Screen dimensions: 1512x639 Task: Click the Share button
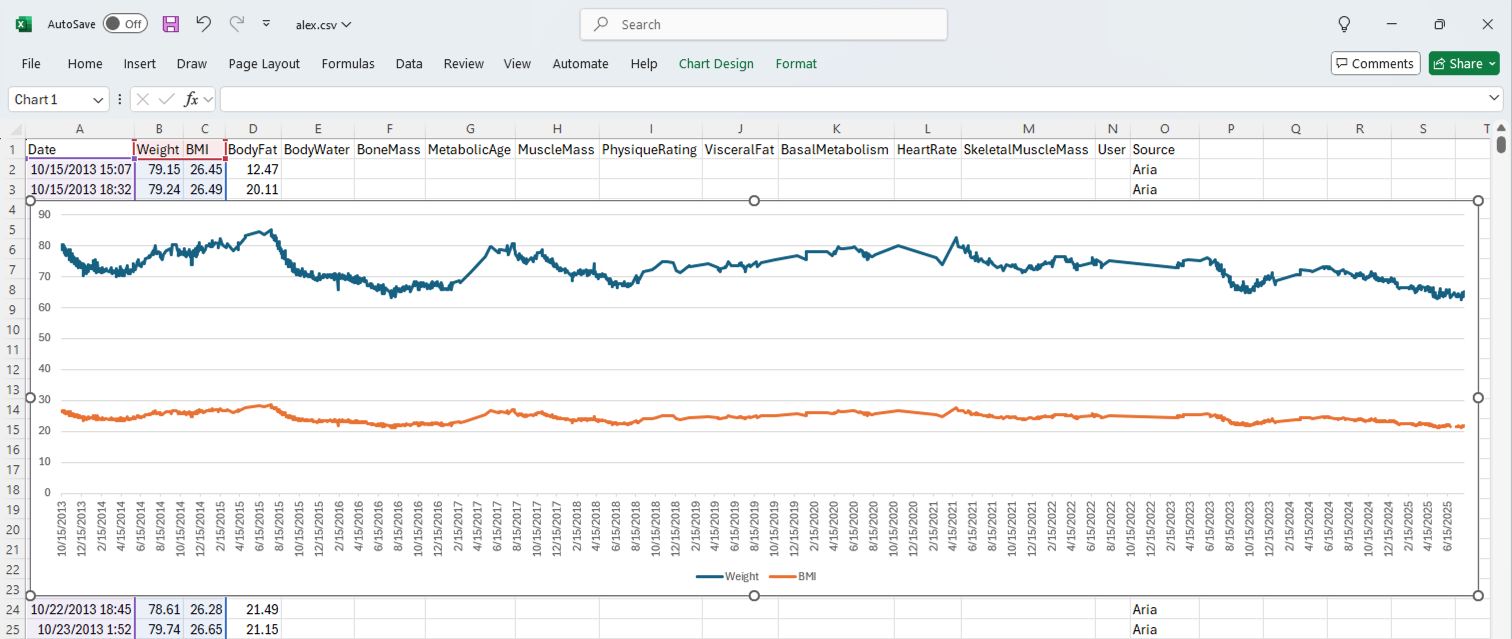click(x=1464, y=63)
